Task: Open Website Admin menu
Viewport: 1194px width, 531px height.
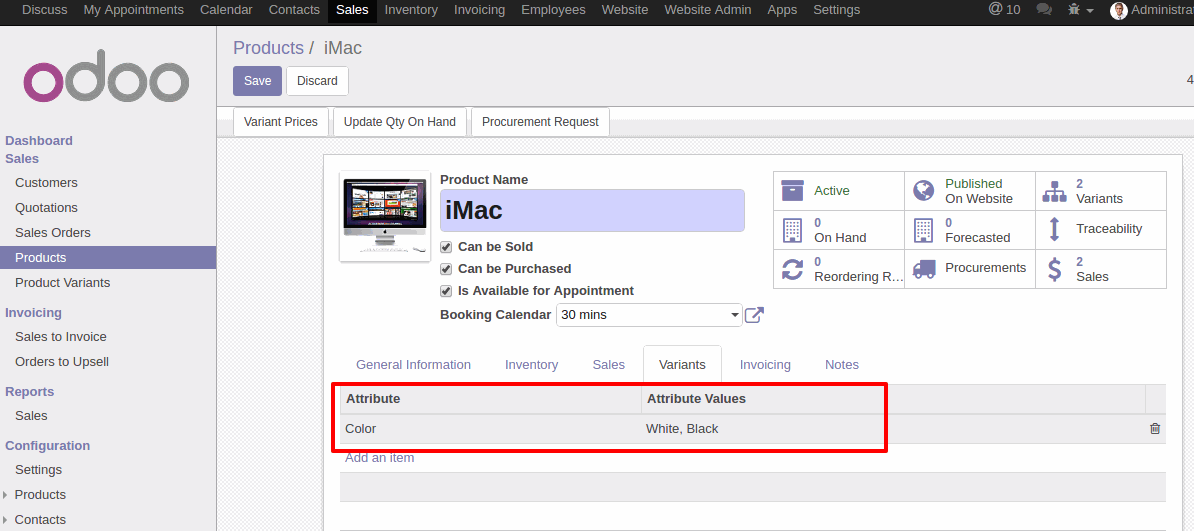Action: (x=707, y=10)
